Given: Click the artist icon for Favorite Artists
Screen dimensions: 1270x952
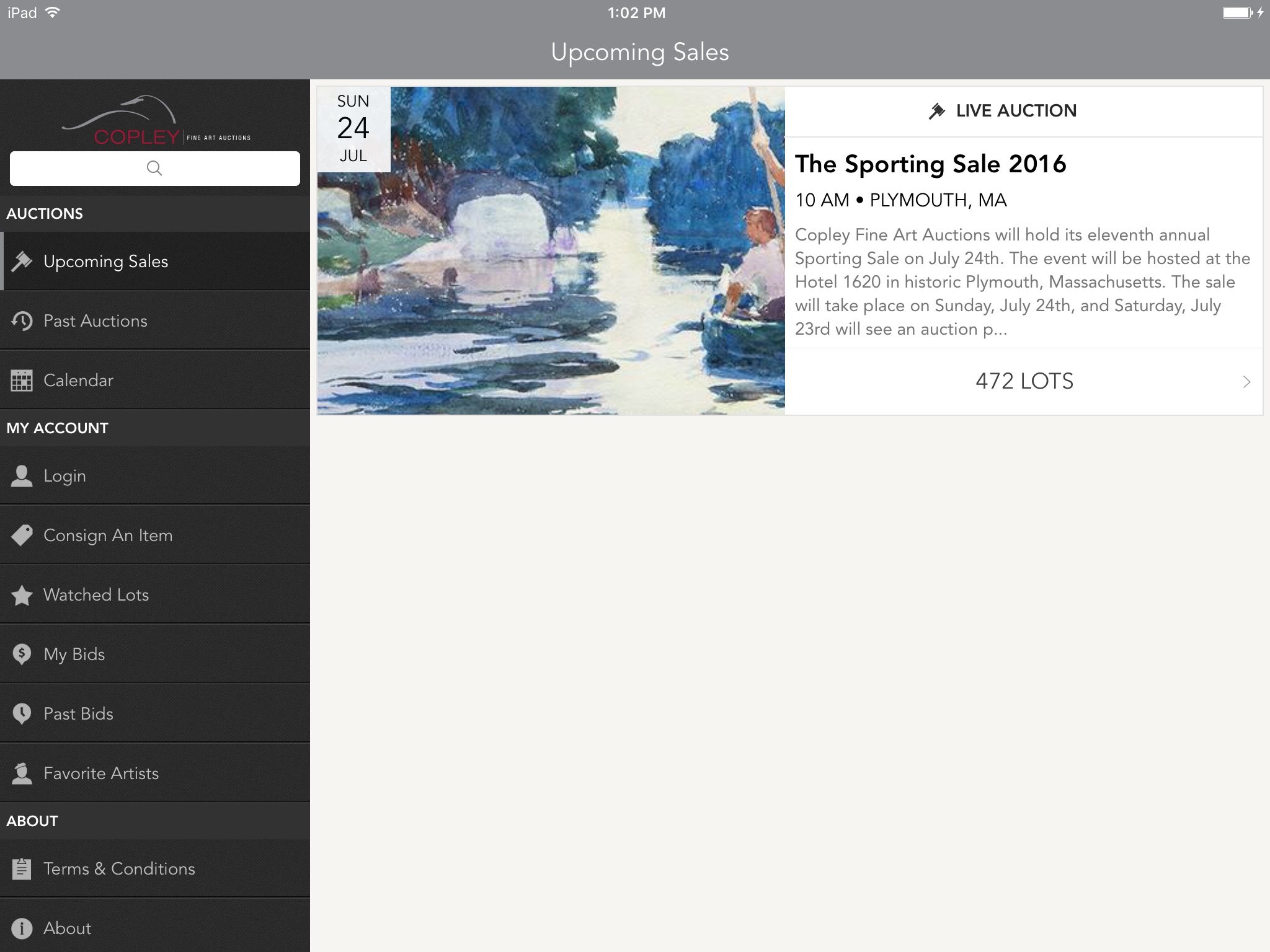Looking at the screenshot, I should point(22,773).
